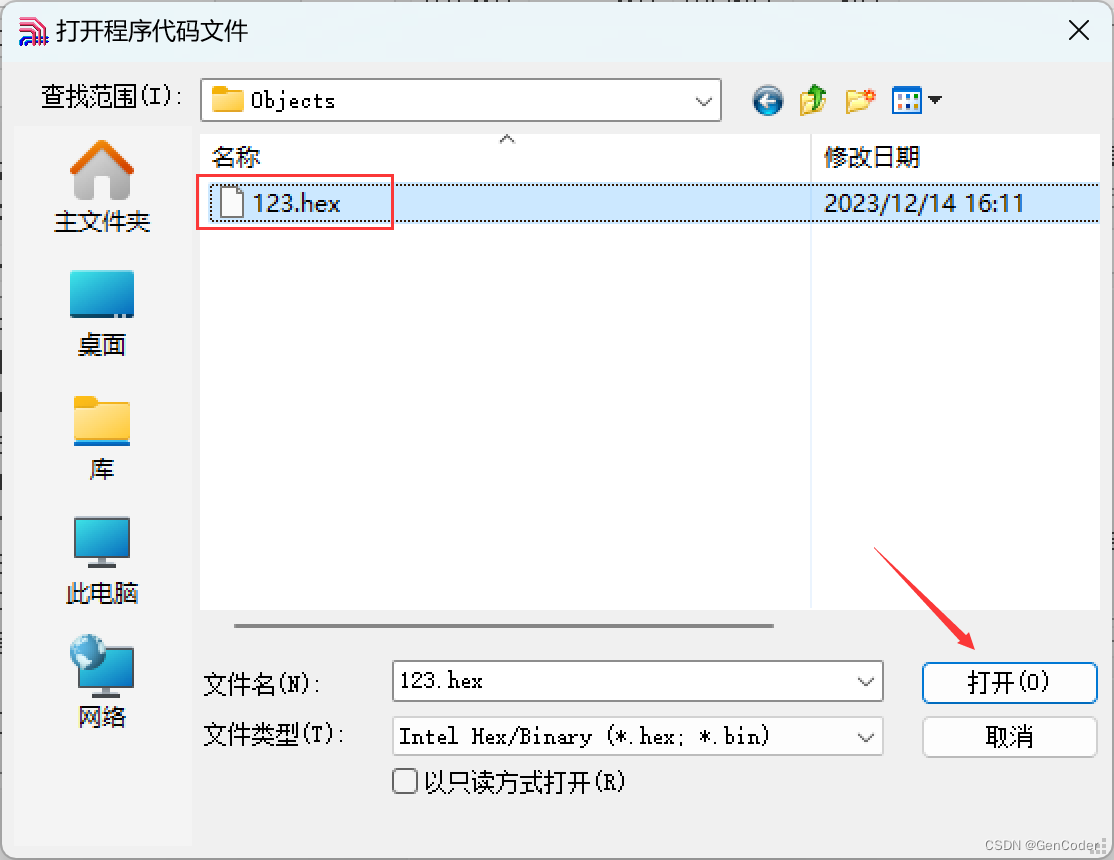The height and width of the screenshot is (860, 1114).
Task: Open the 网络 network location
Action: (x=102, y=682)
